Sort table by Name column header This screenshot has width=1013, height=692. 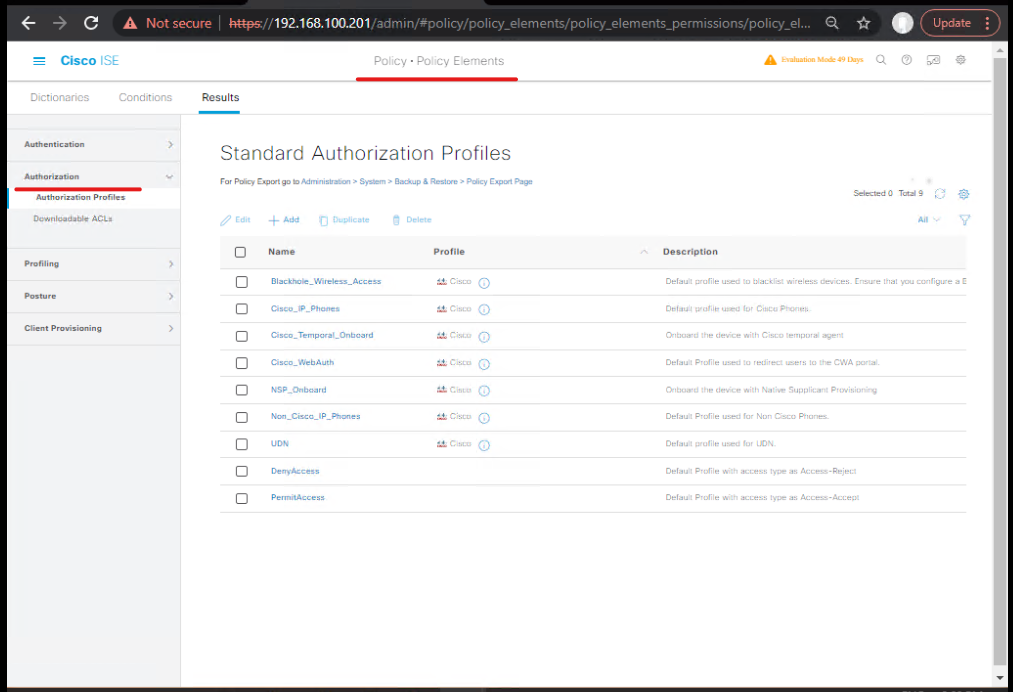tap(282, 252)
